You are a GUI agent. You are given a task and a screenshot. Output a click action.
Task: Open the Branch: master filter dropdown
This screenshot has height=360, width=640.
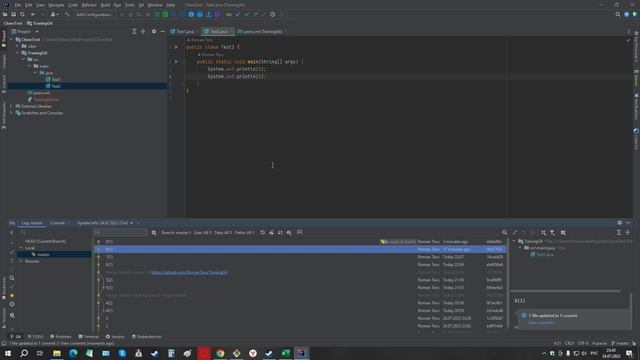(176, 232)
